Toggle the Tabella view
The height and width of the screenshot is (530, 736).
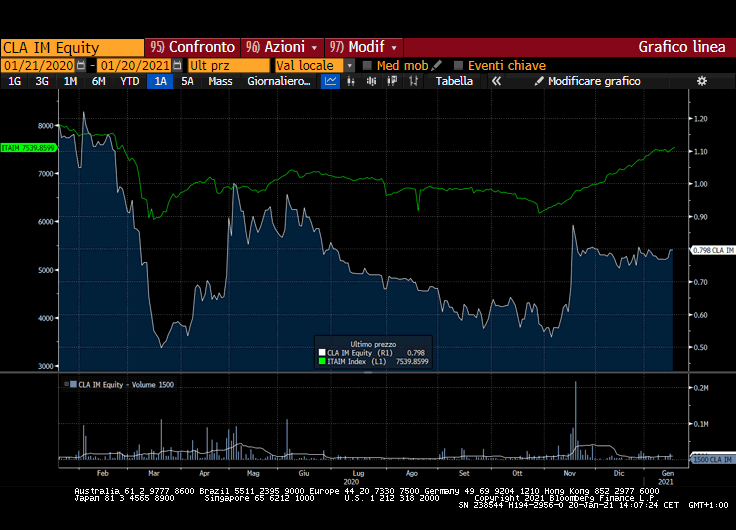click(454, 81)
